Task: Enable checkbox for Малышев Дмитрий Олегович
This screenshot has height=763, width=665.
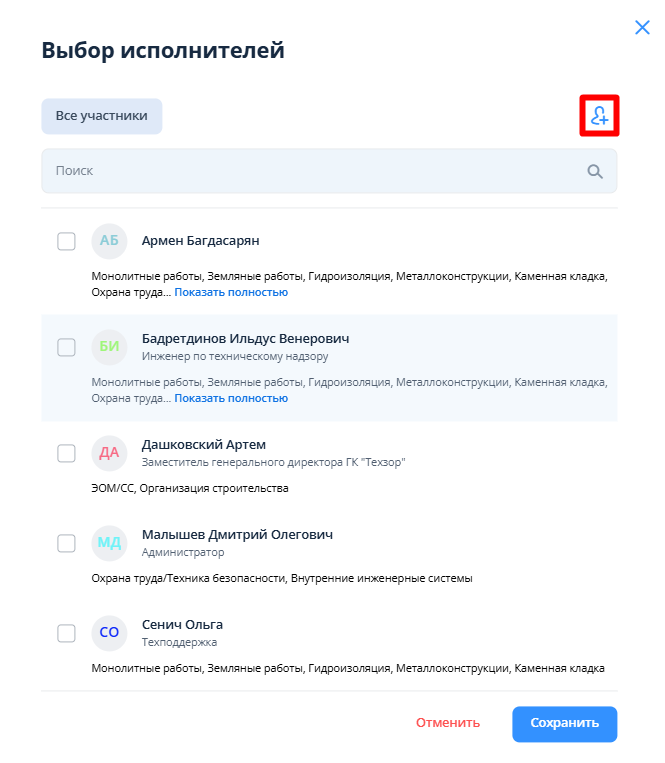Action: coord(66,543)
